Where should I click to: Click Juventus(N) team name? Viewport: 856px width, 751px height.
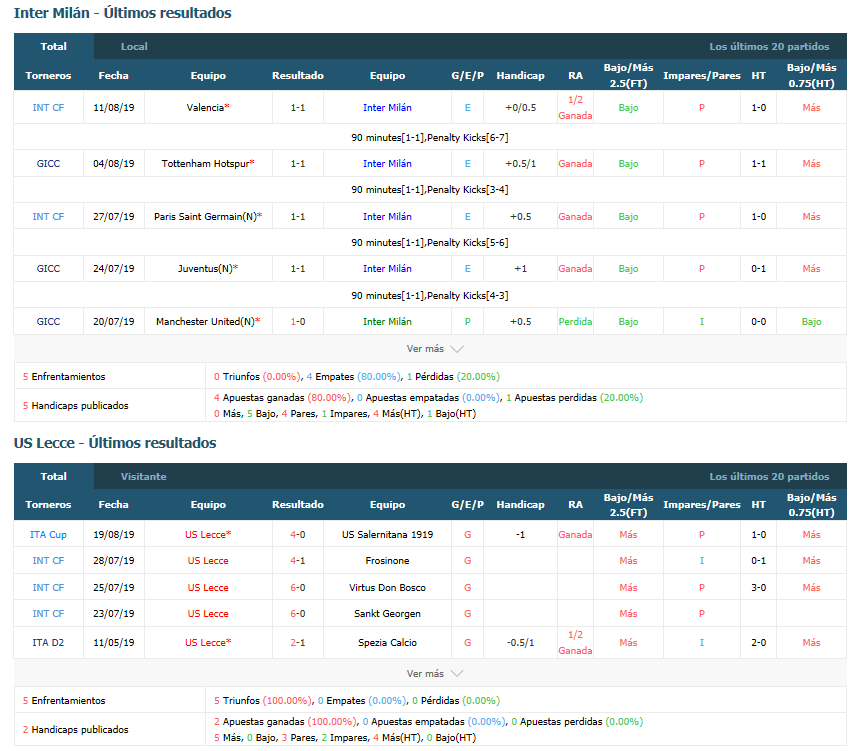207,269
